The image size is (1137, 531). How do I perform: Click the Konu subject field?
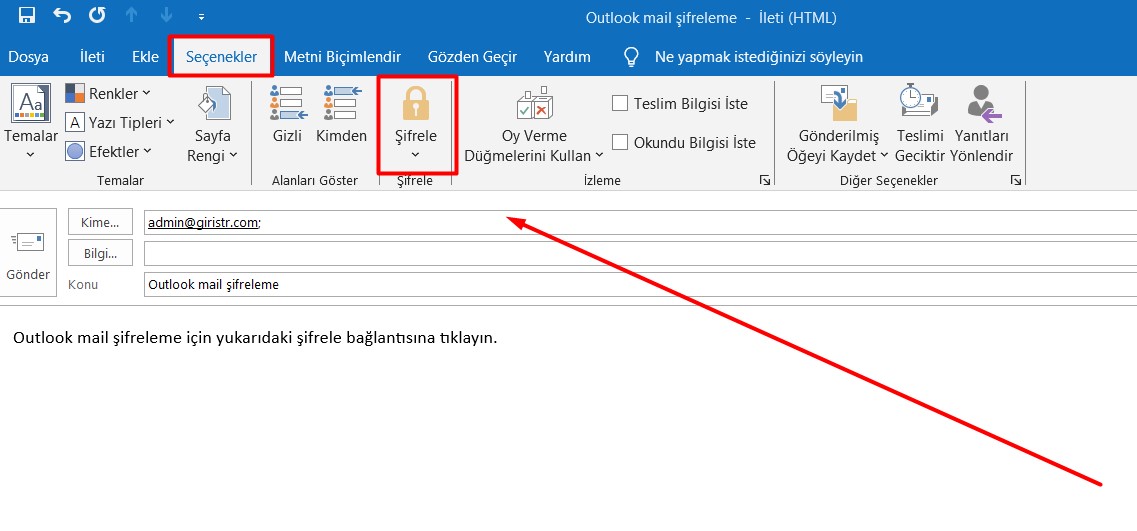pos(640,284)
